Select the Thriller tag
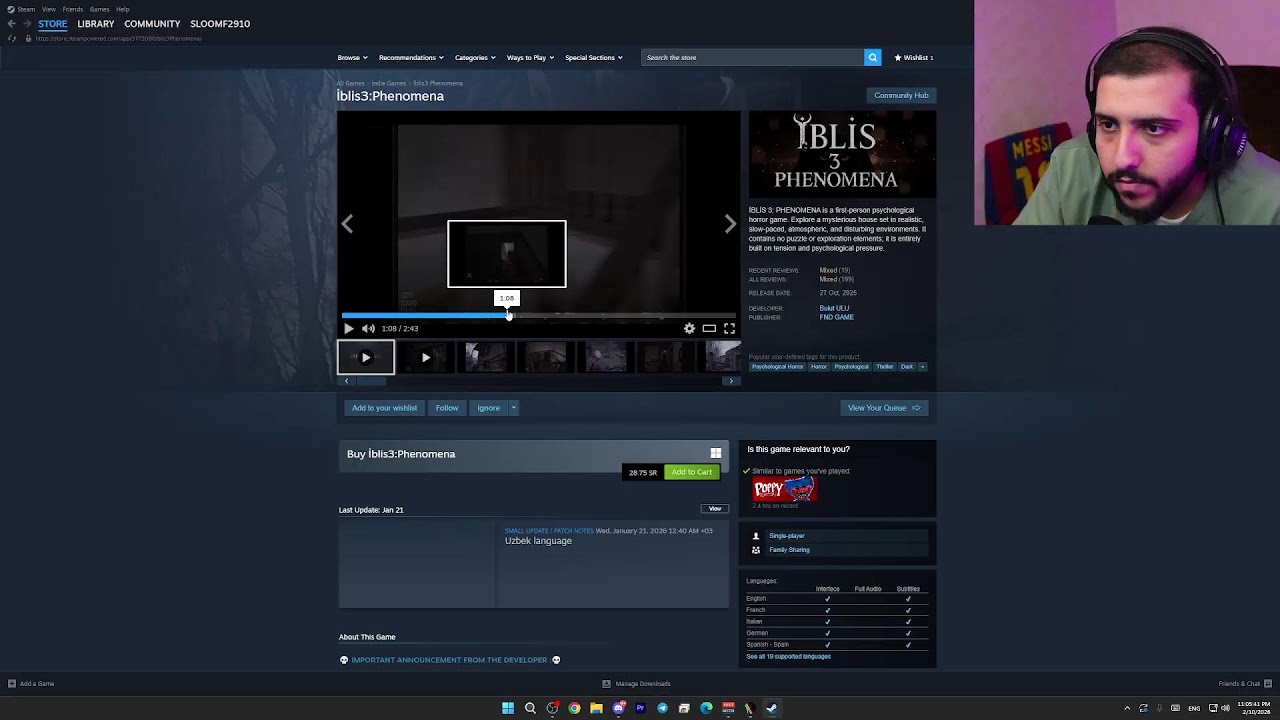The width and height of the screenshot is (1280, 720). (885, 367)
